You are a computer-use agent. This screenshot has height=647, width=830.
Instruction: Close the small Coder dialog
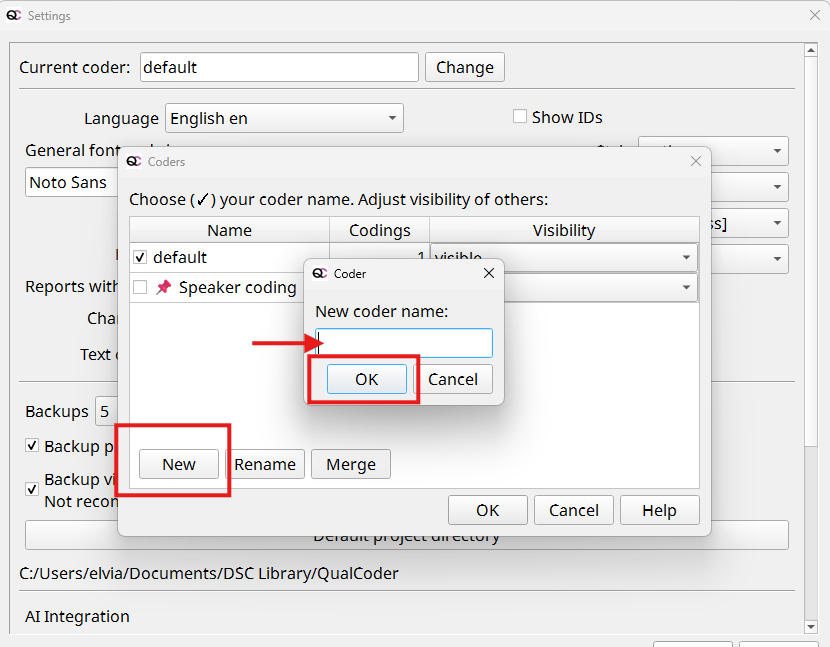coord(489,273)
